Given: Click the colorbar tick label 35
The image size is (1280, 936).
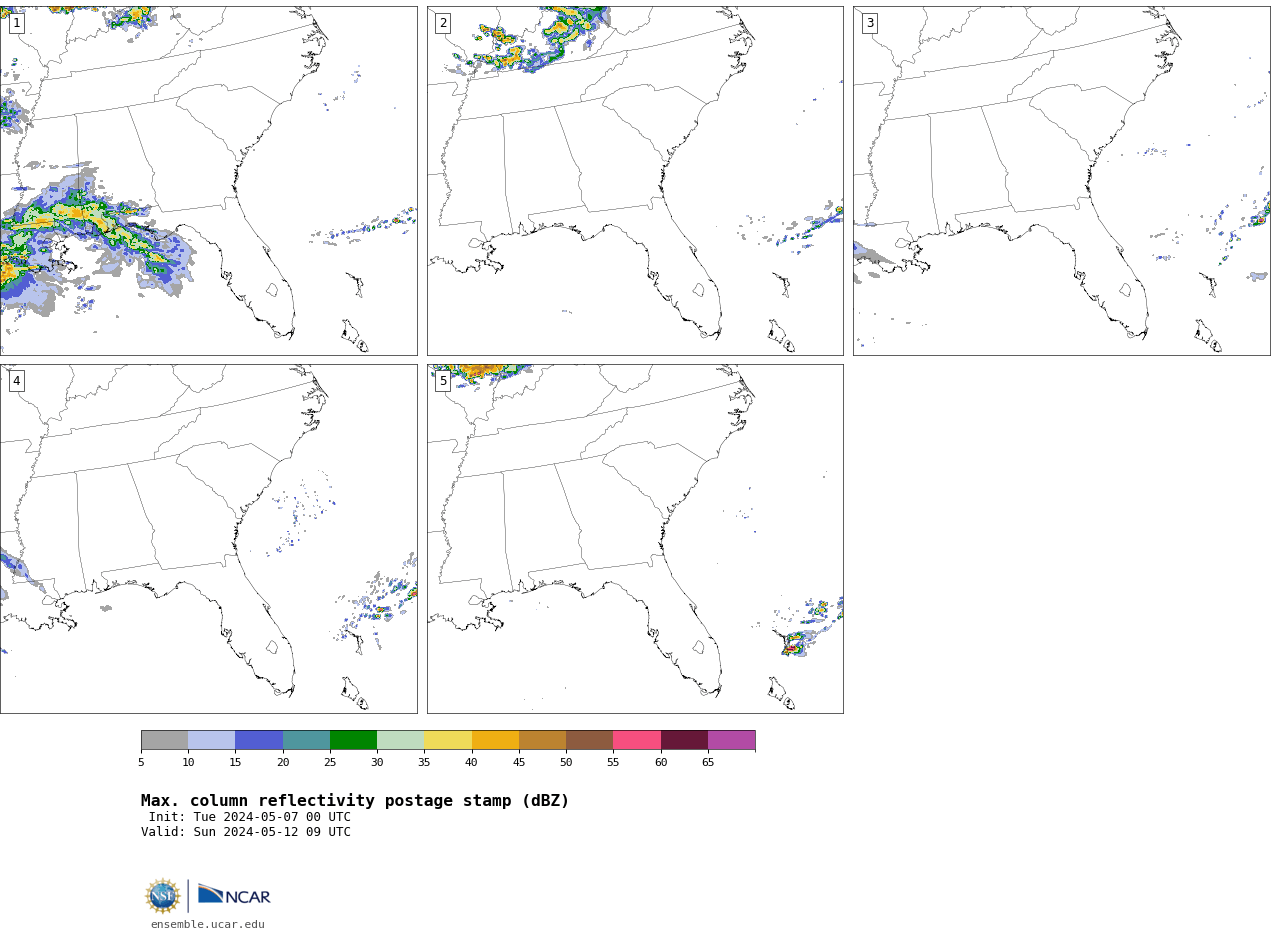Looking at the screenshot, I should coord(424,763).
